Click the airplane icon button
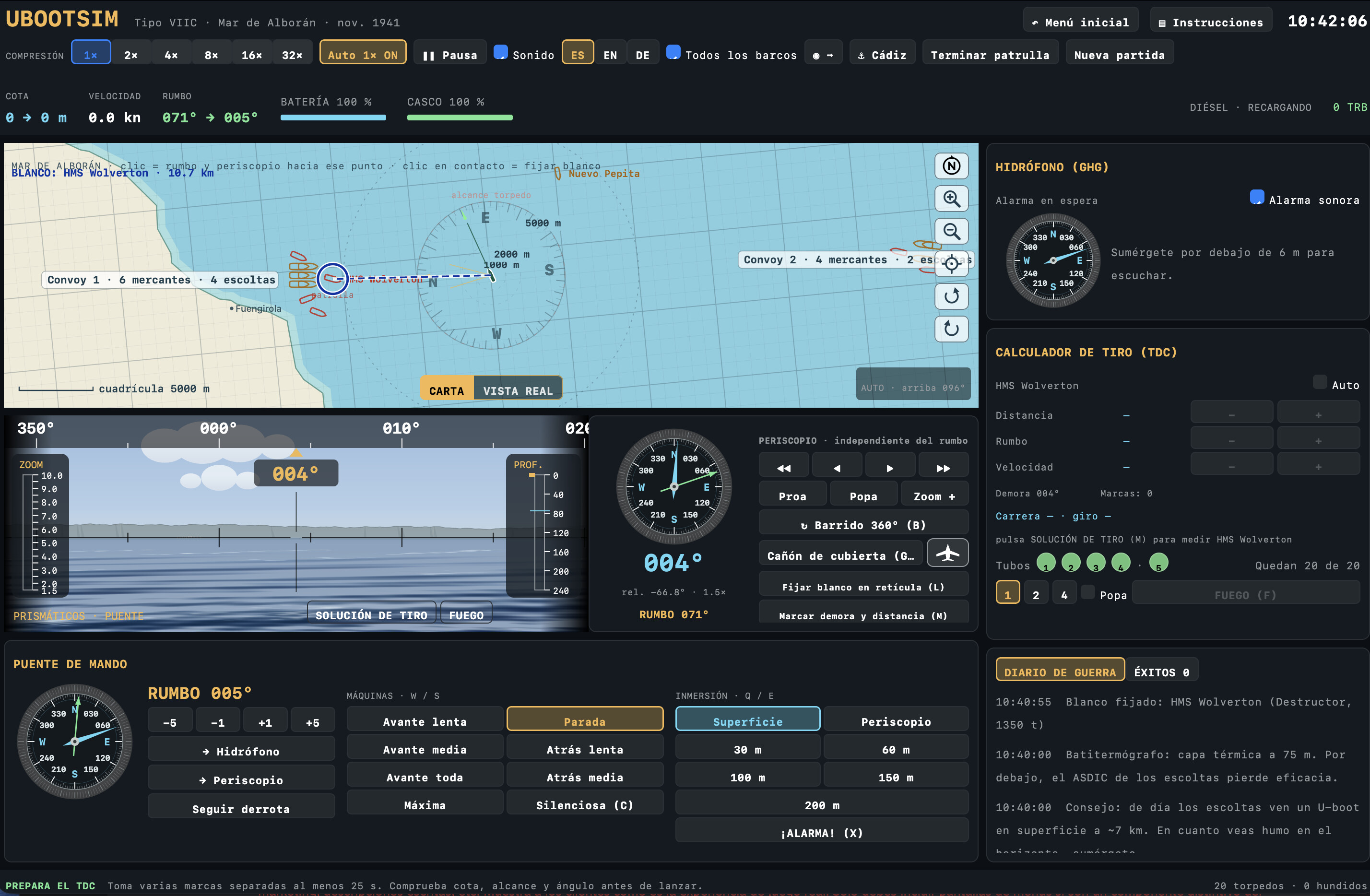The image size is (1370, 896). tap(947, 554)
